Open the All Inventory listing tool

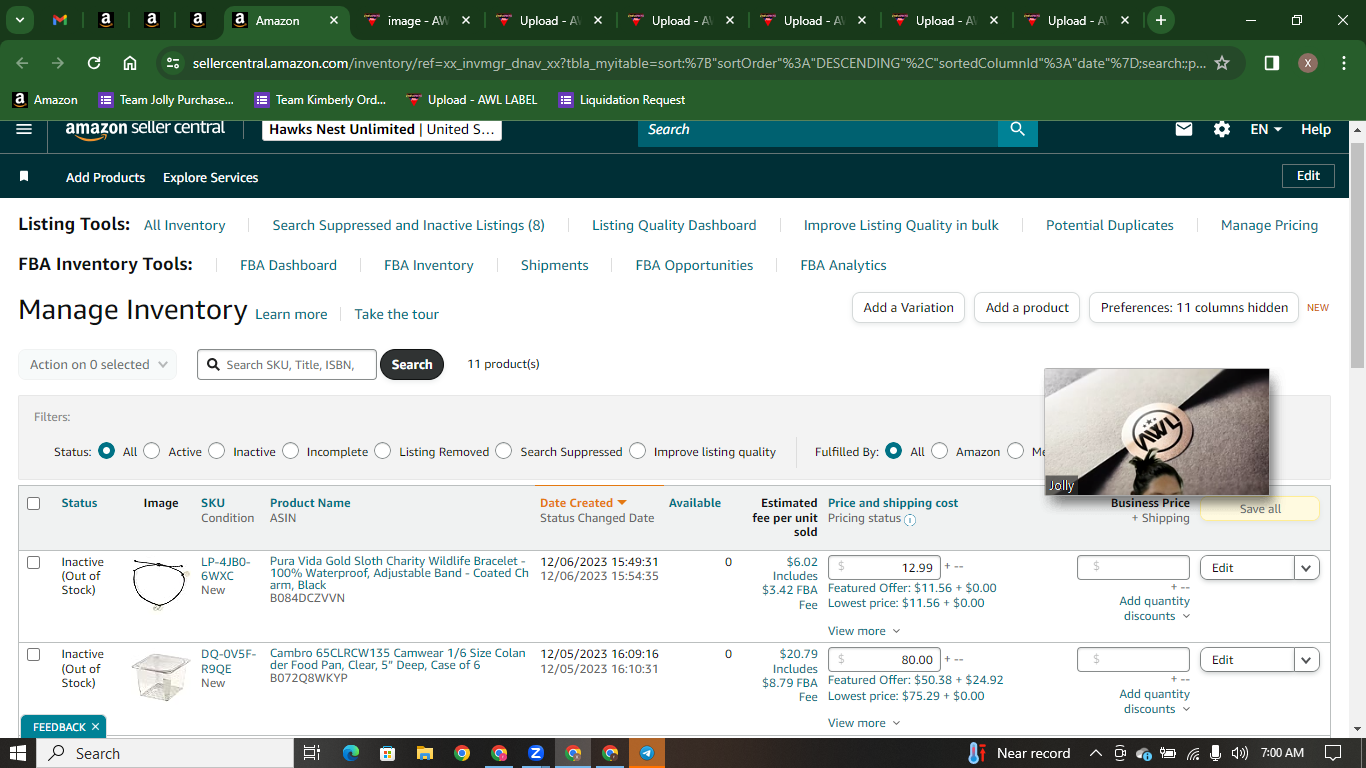tap(185, 225)
